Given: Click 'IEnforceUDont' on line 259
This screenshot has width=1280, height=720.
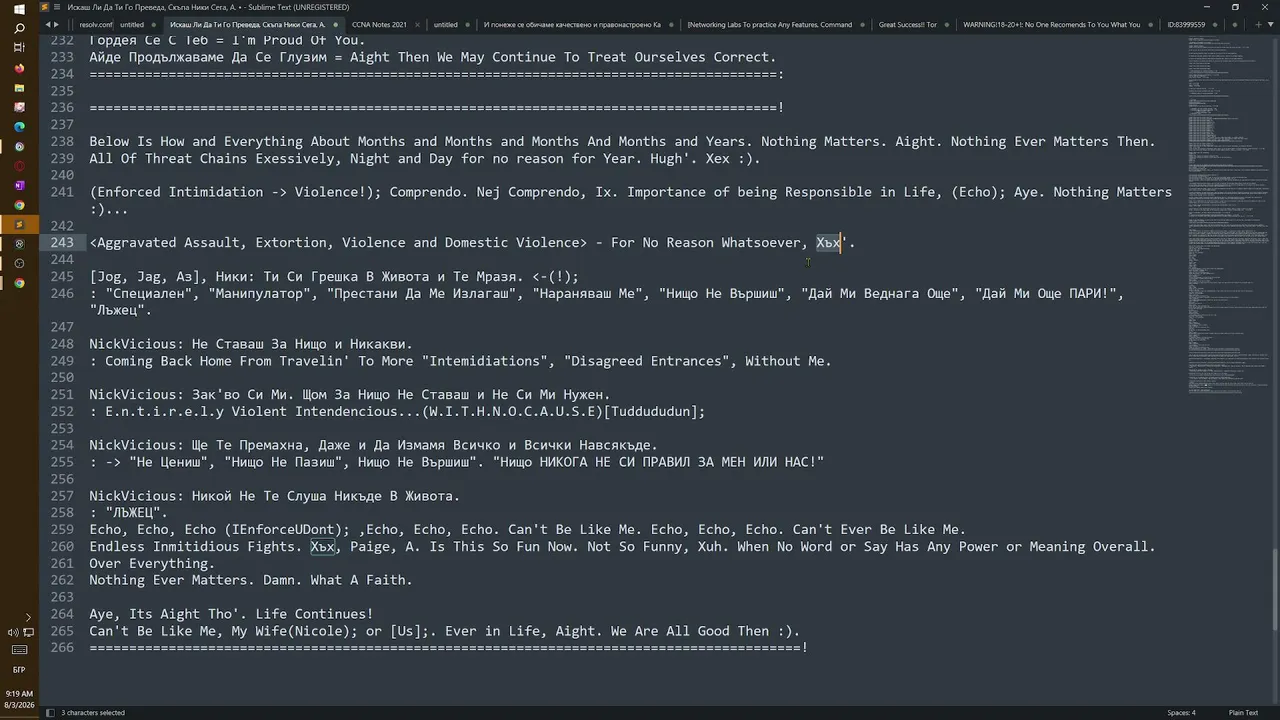Looking at the screenshot, I should 283,530.
